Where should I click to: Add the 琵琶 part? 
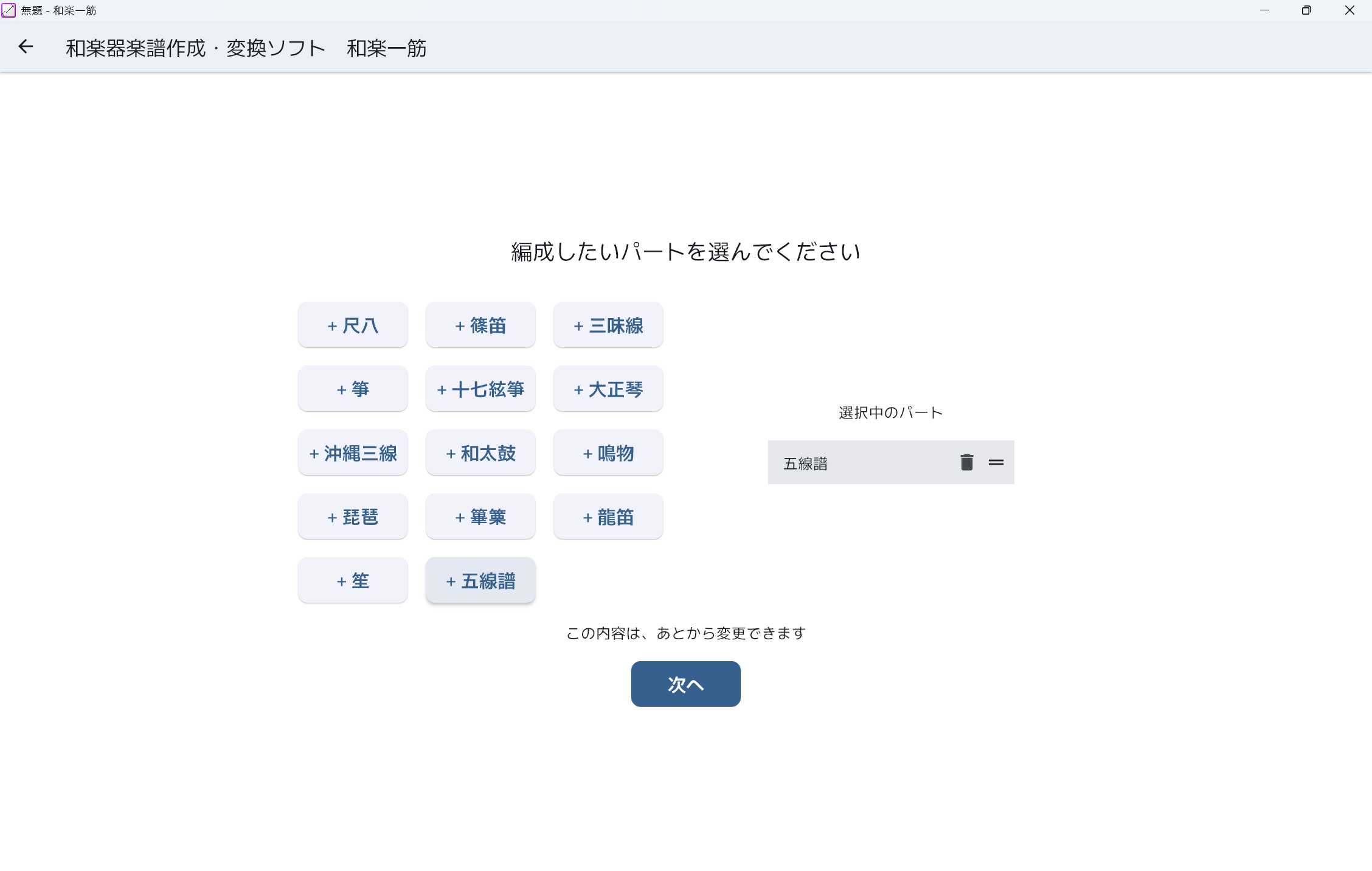(x=353, y=517)
